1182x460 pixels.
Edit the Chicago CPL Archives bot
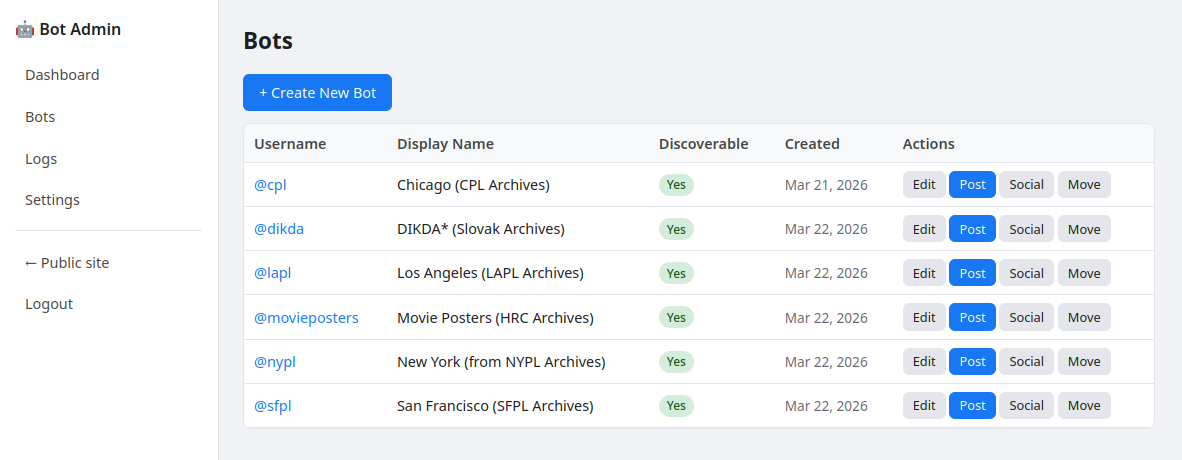click(924, 185)
